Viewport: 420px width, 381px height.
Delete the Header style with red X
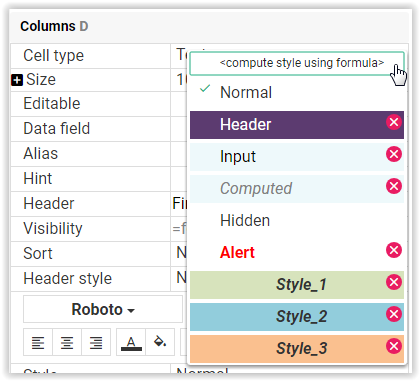tap(394, 122)
